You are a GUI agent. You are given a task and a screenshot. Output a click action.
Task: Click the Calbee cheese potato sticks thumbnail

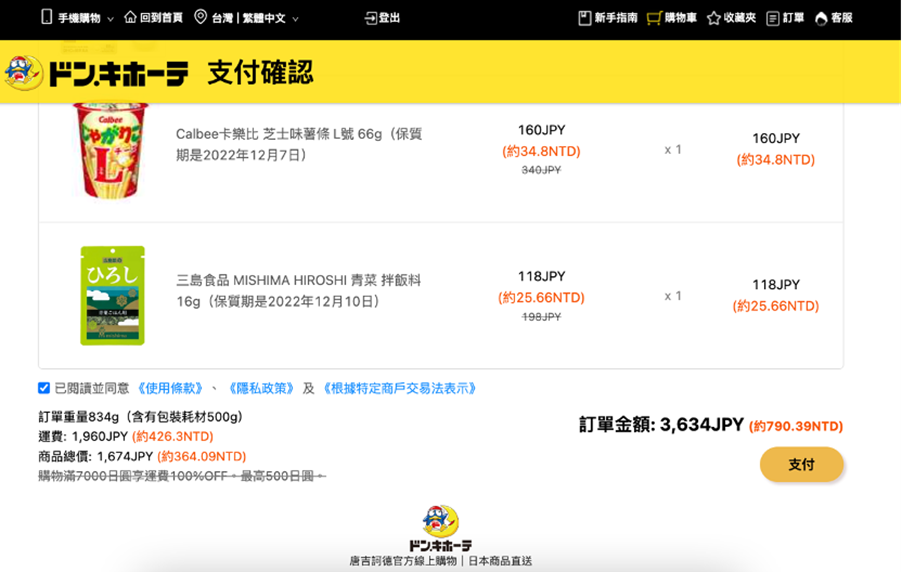(111, 151)
